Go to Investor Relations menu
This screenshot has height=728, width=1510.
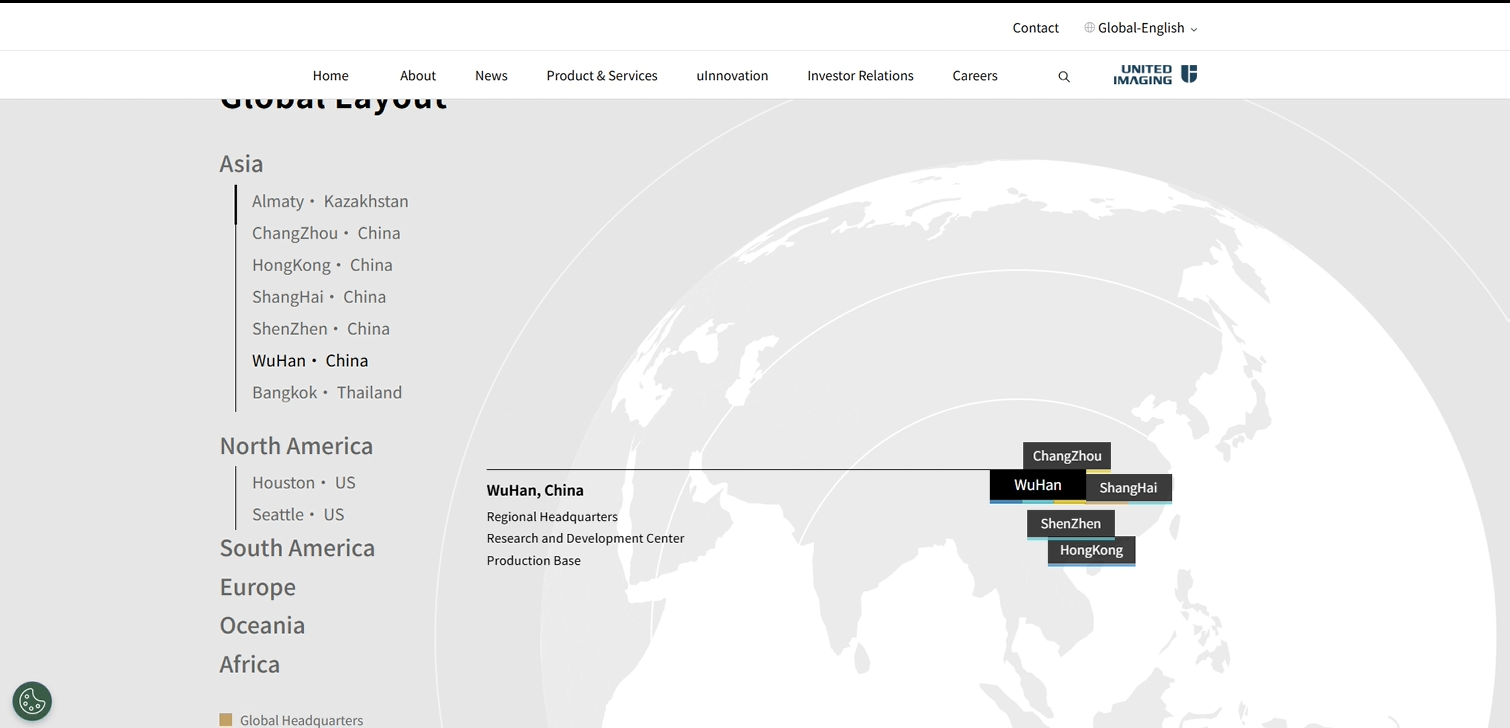point(860,76)
